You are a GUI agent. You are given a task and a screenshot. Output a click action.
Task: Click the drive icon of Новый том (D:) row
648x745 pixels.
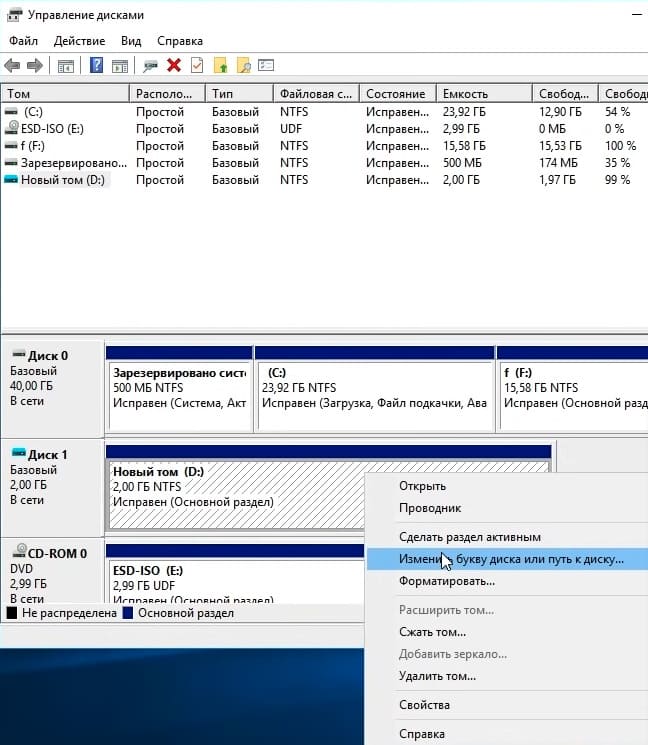[x=10, y=180]
